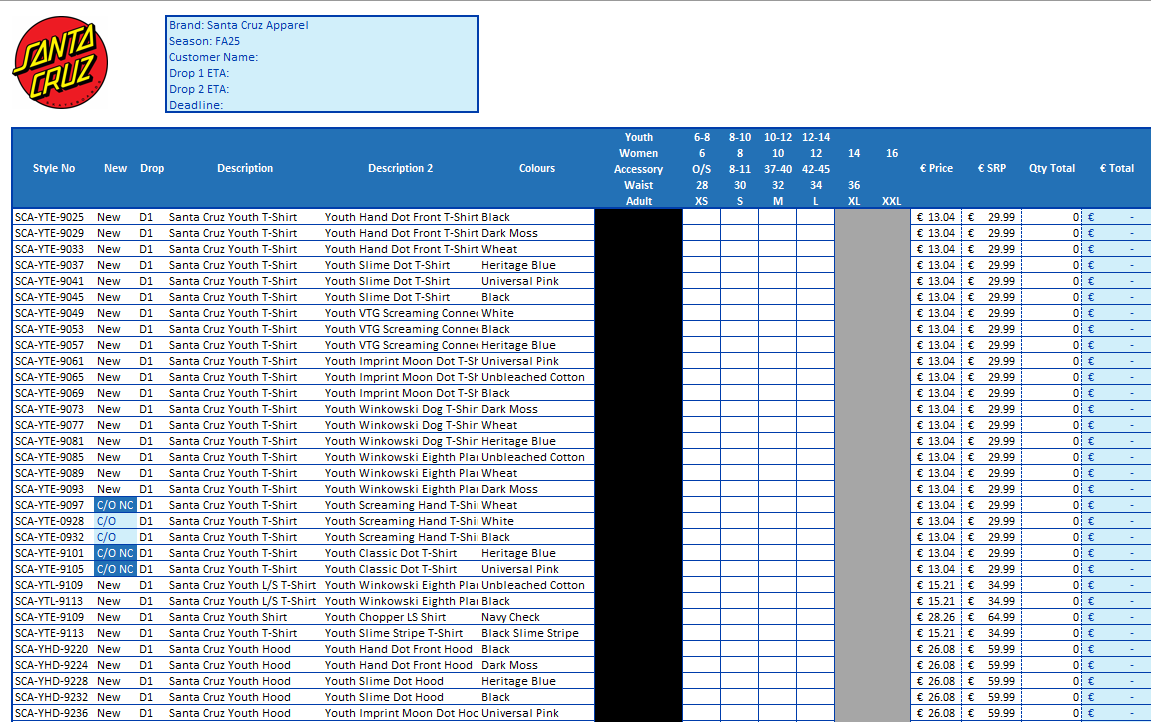Click the Black Slime Stripe colour cell
The height and width of the screenshot is (722, 1151).
tap(530, 633)
